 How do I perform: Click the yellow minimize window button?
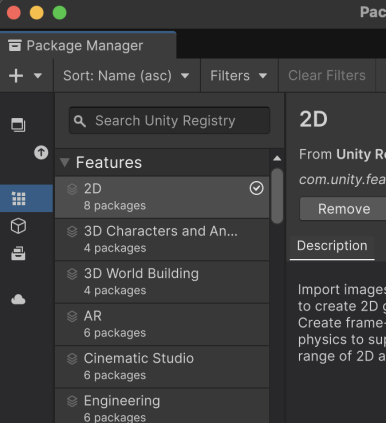point(37,13)
